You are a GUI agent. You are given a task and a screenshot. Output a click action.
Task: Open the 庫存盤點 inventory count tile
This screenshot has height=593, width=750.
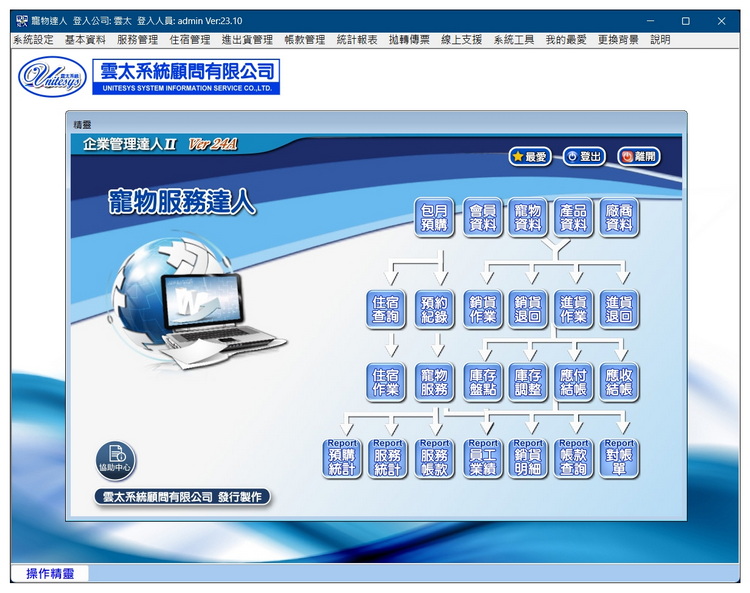tap(483, 382)
